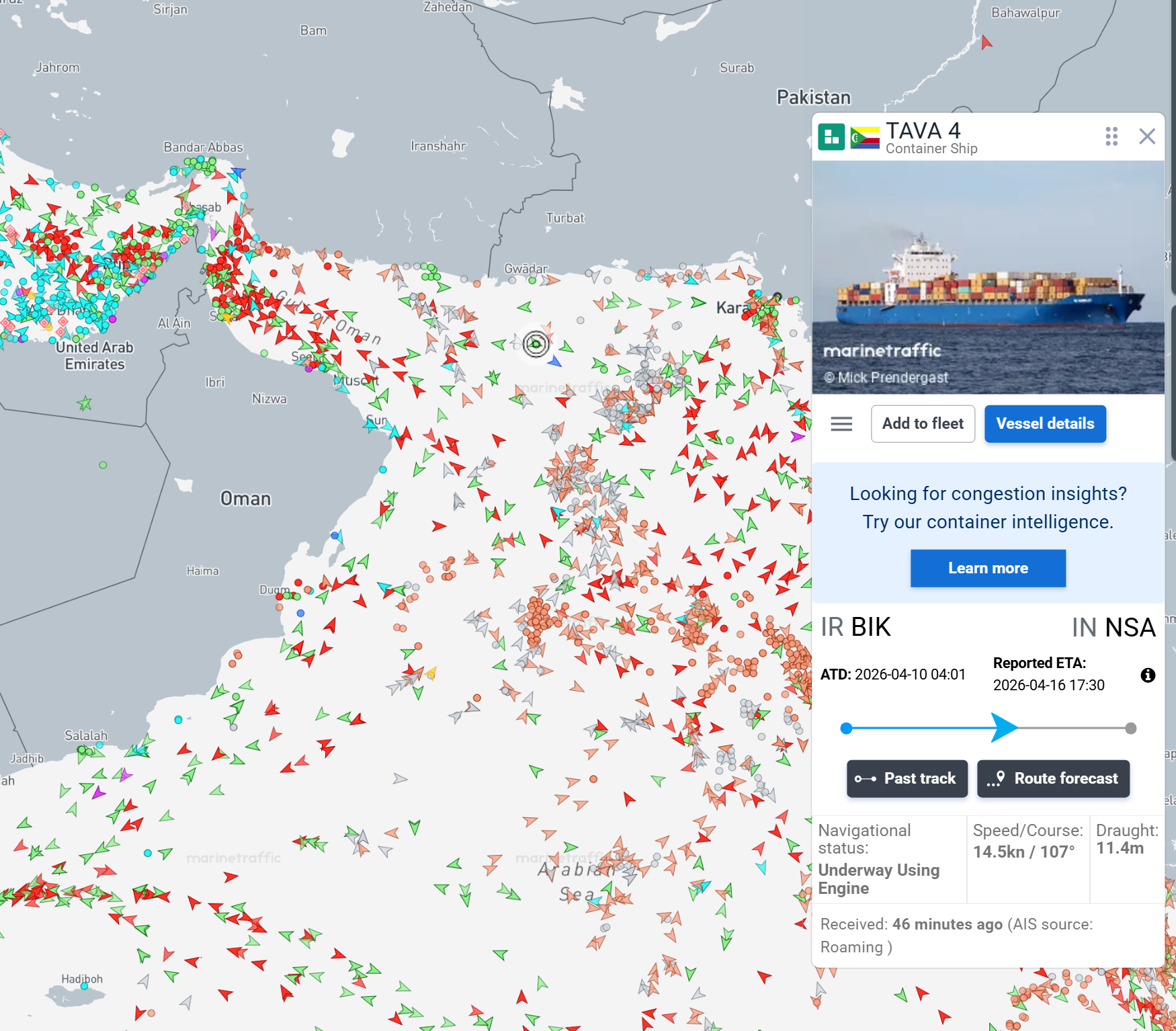Image resolution: width=1176 pixels, height=1031 pixels.
Task: Click the green dot marker in western Oman
Action: (103, 465)
